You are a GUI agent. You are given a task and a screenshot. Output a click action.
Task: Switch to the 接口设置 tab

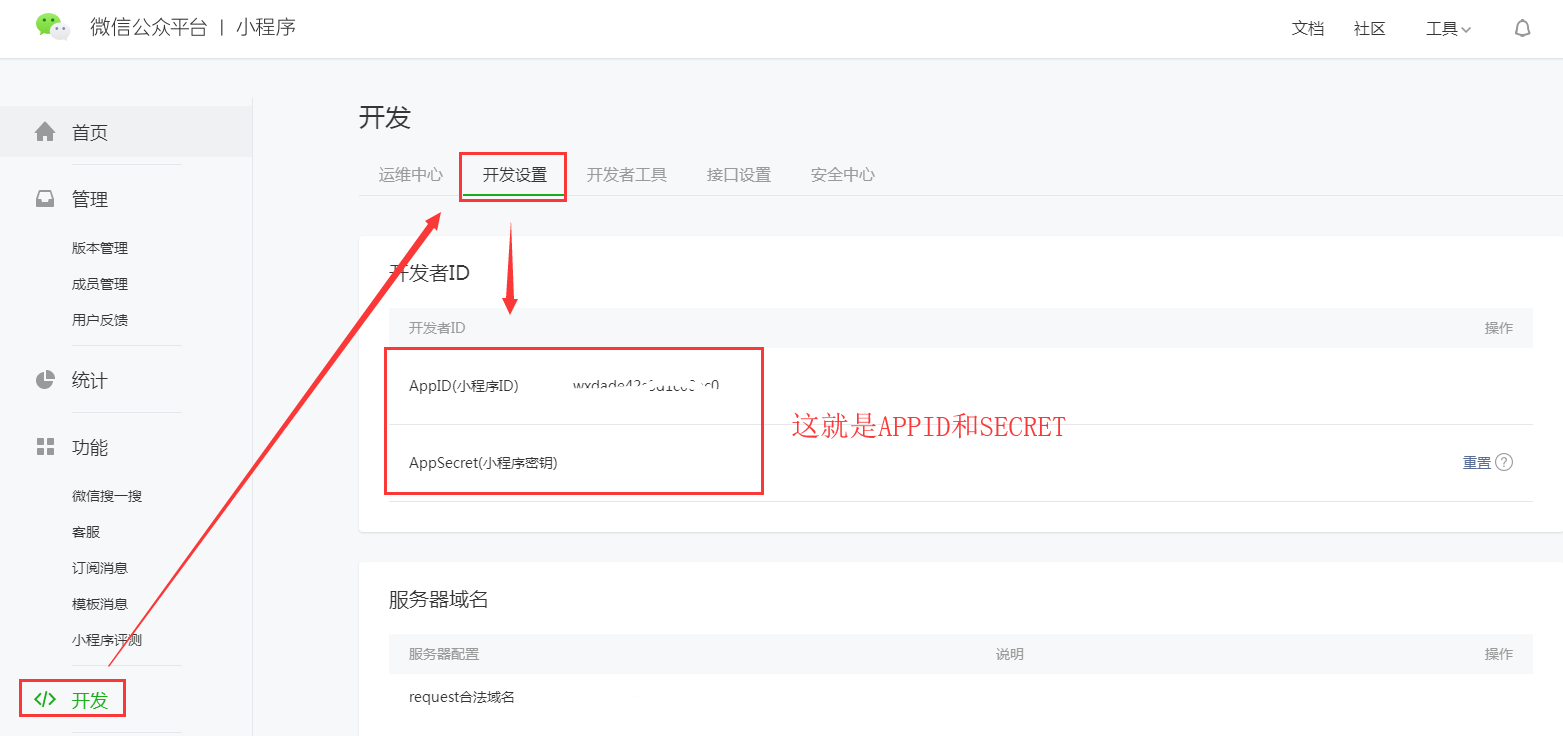(738, 174)
